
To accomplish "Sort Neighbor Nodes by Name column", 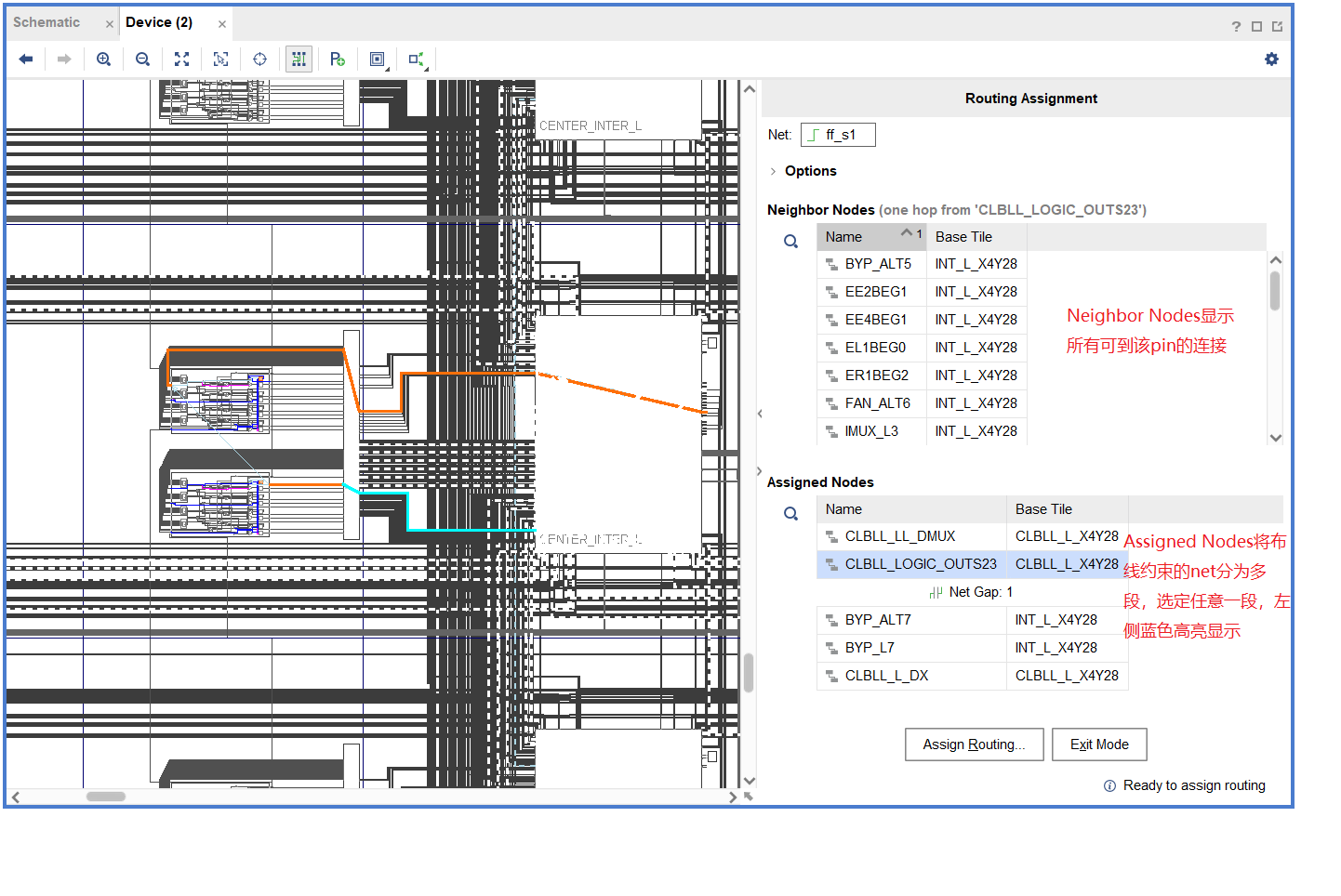I will 871,237.
